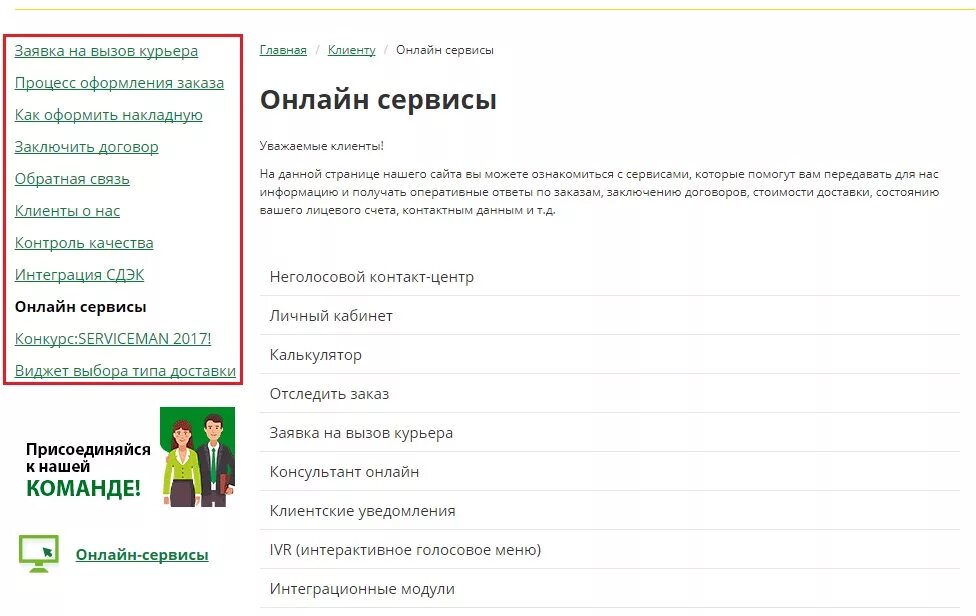
Task: Open the 'Процесс оформления заказа' page
Action: click(119, 83)
